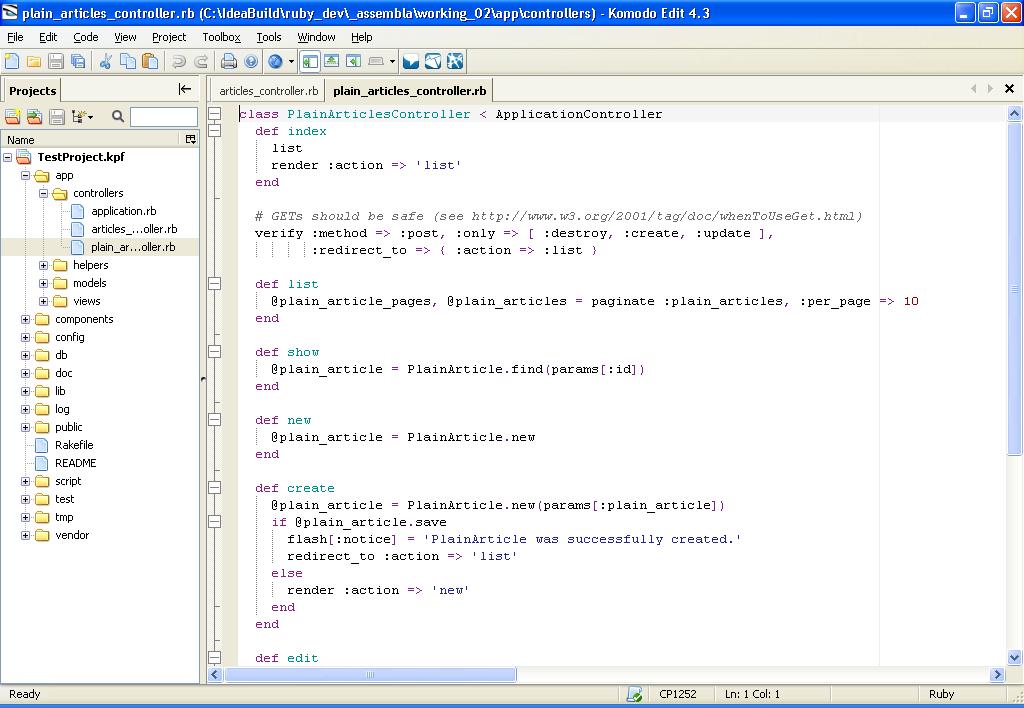Image resolution: width=1024 pixels, height=708 pixels.
Task: Open Help via question mark icon
Action: coord(251,61)
